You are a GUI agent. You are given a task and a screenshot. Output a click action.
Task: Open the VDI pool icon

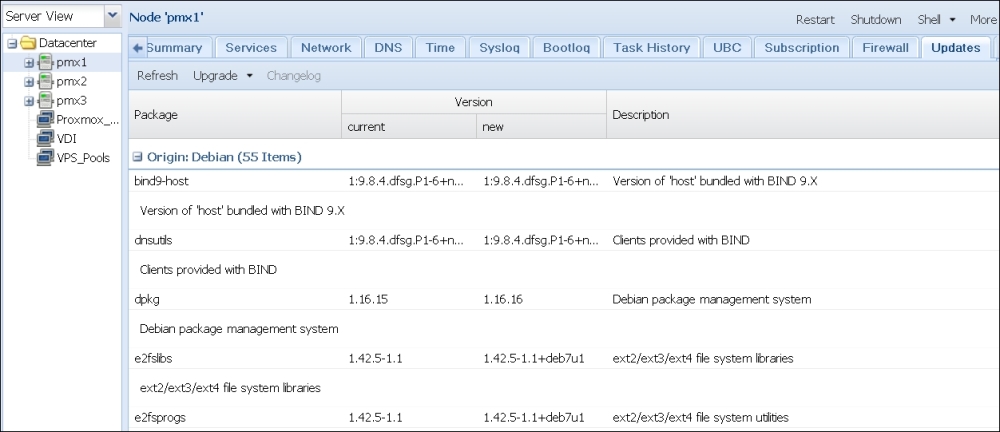45,138
